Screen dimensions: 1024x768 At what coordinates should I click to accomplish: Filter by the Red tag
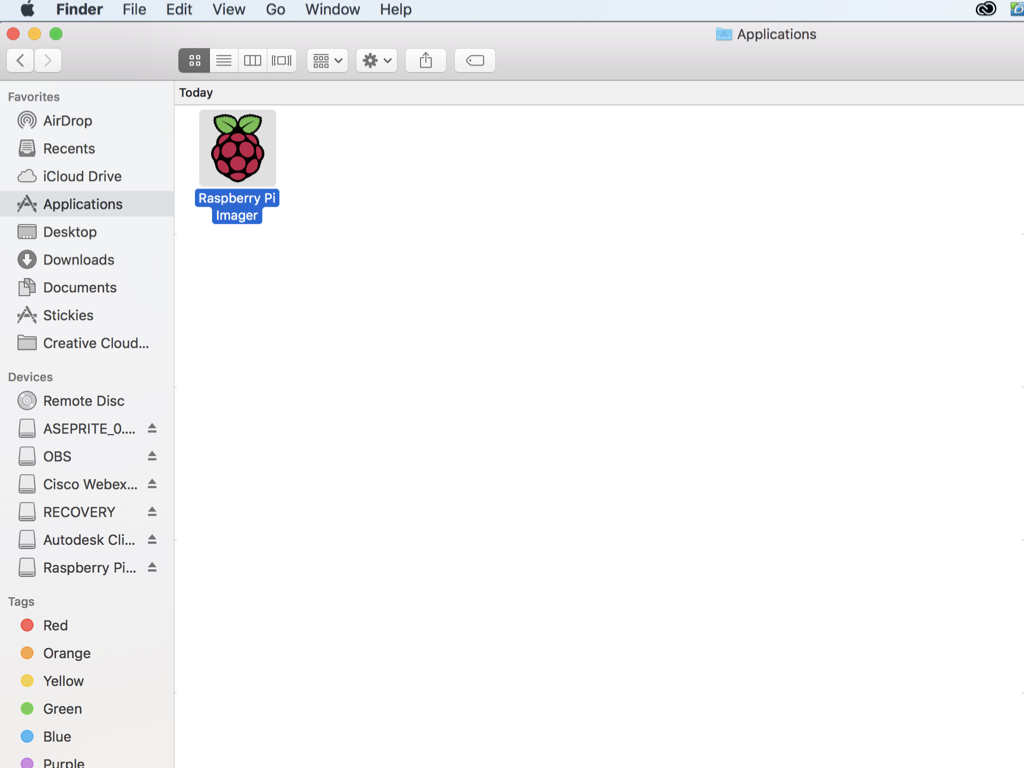click(x=87, y=626)
